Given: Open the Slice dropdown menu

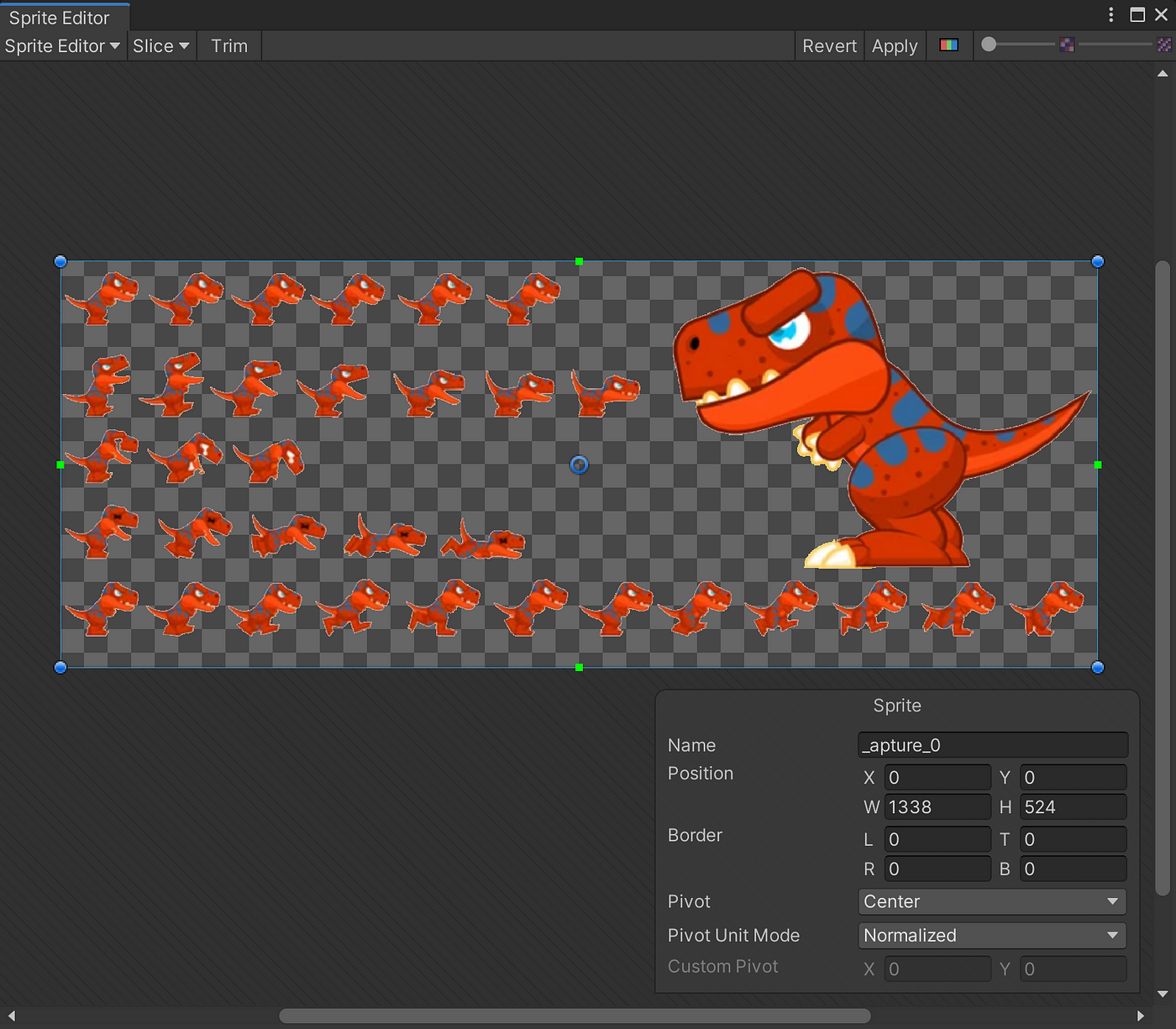Looking at the screenshot, I should coord(161,46).
